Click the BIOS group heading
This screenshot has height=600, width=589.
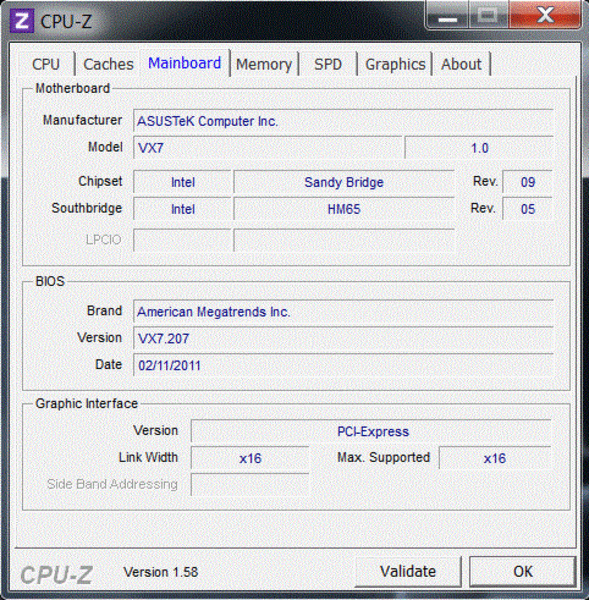50,281
